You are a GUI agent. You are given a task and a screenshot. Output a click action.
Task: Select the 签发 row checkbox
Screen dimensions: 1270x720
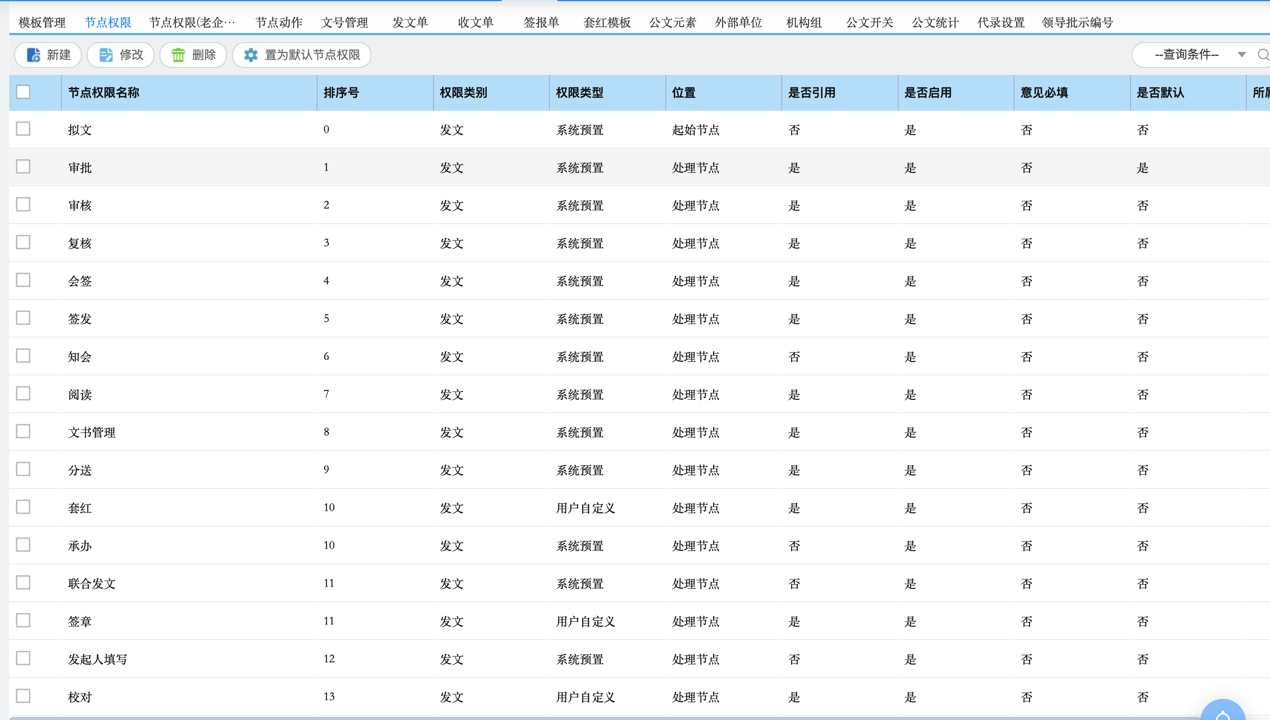[x=23, y=318]
